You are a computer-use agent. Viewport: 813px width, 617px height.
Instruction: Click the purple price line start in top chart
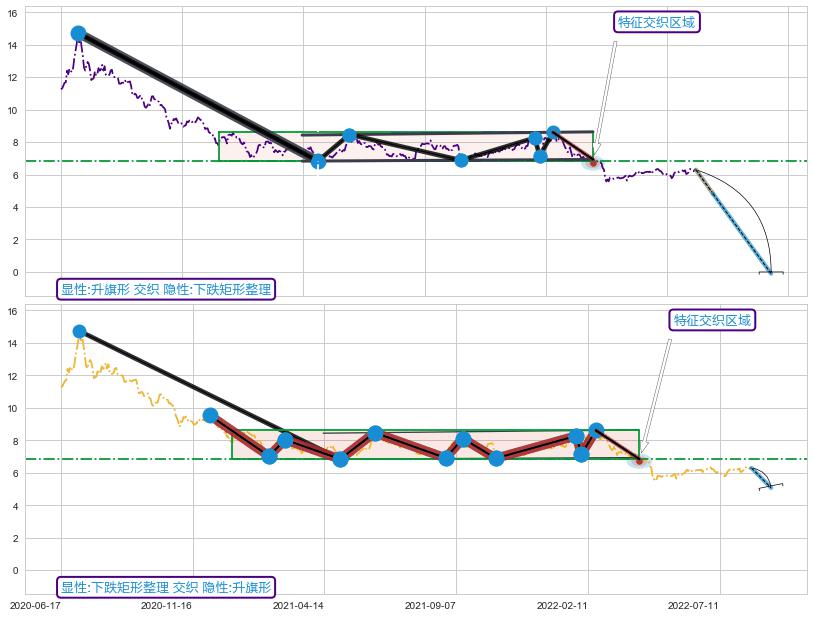coord(62,88)
